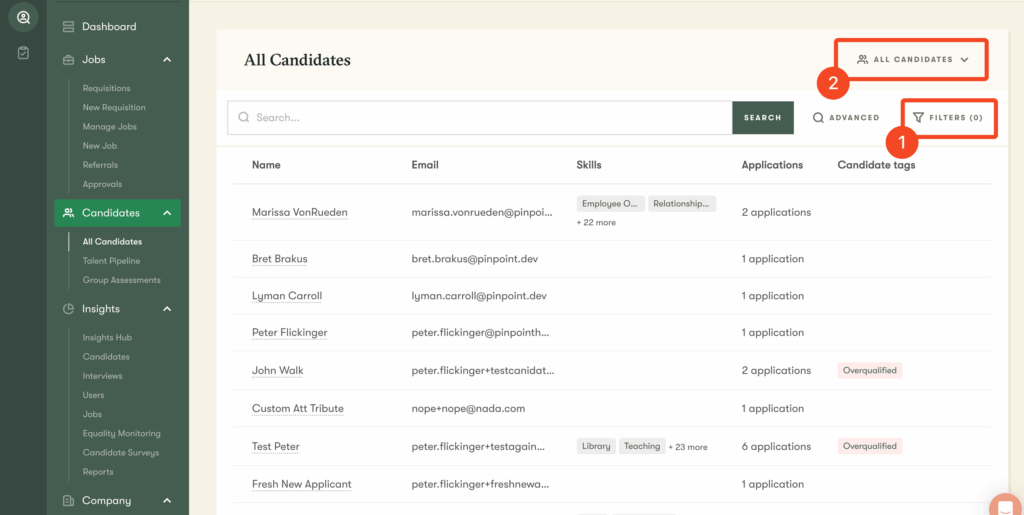The height and width of the screenshot is (515, 1024).
Task: Click the Company building icon
Action: (68, 501)
